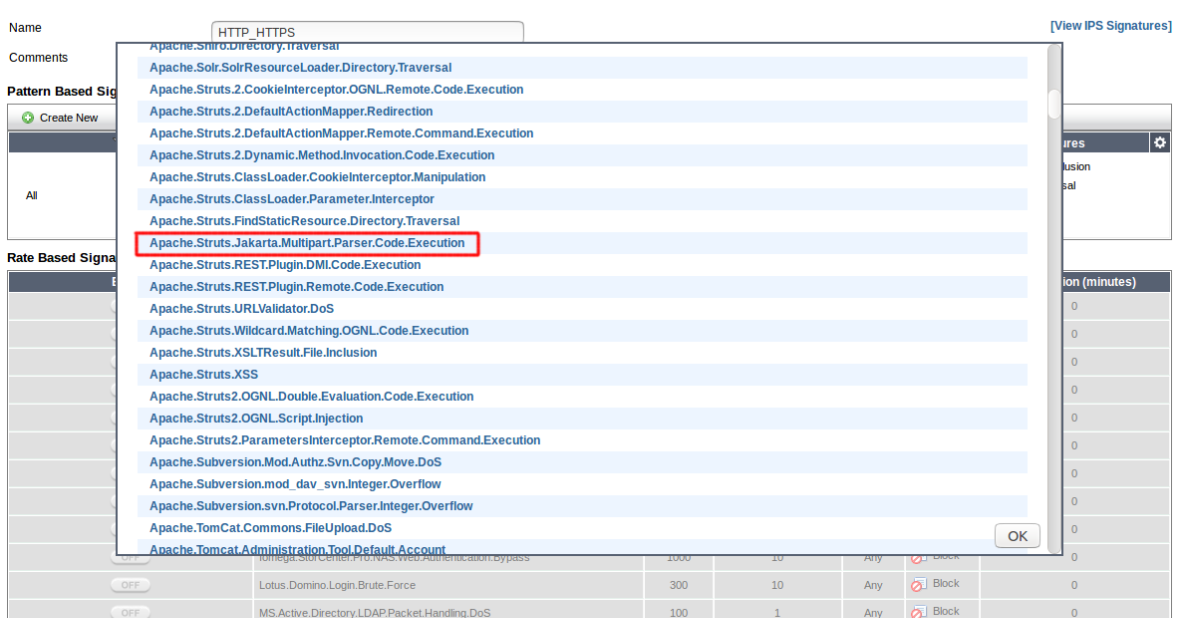Select Apache.Struts.REST.Plugin.Remote.Code.Execution
Viewport: 1181px width, 618px height.
point(296,286)
